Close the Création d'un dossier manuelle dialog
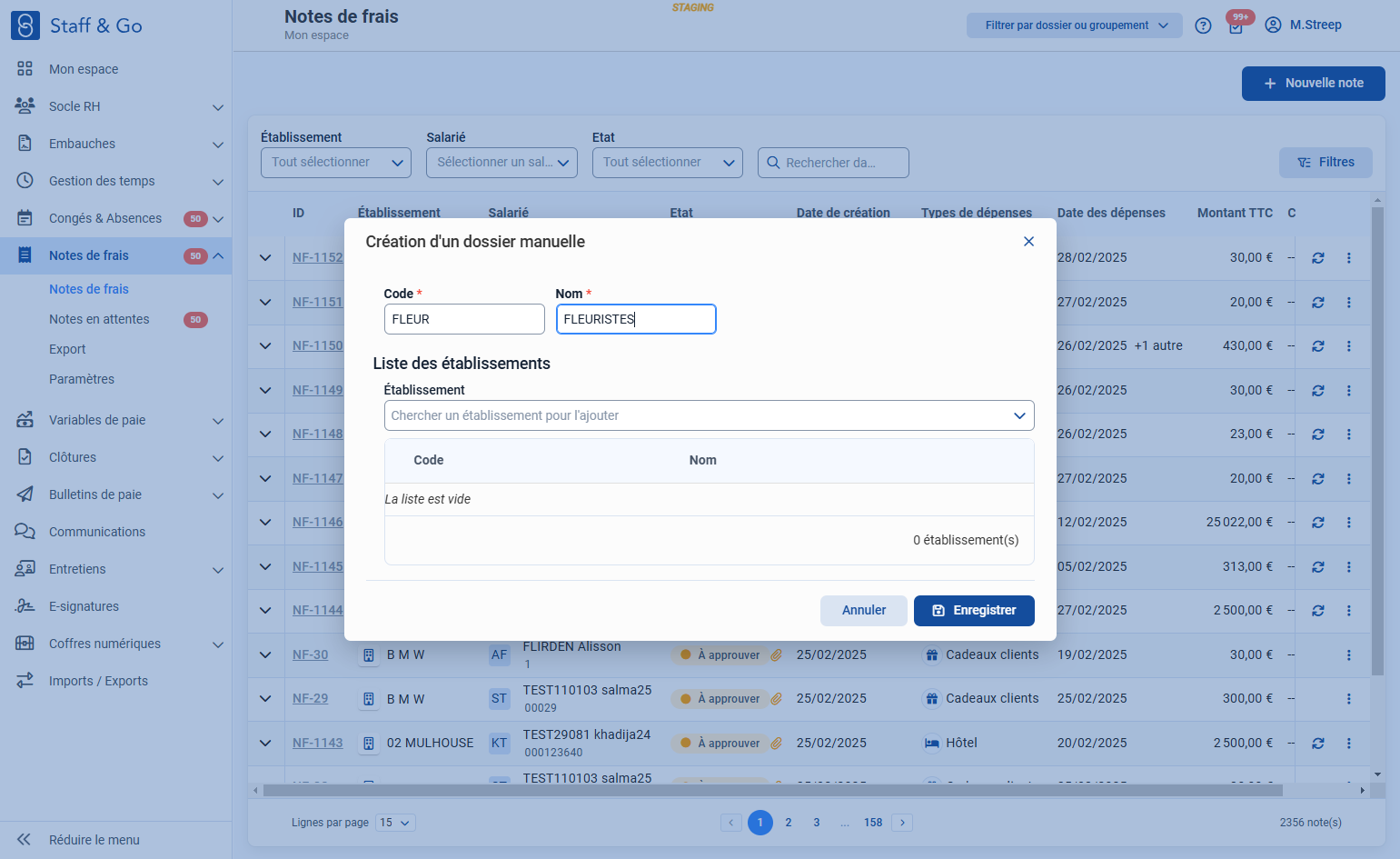Screen dimensions: 1400x859 1028,241
